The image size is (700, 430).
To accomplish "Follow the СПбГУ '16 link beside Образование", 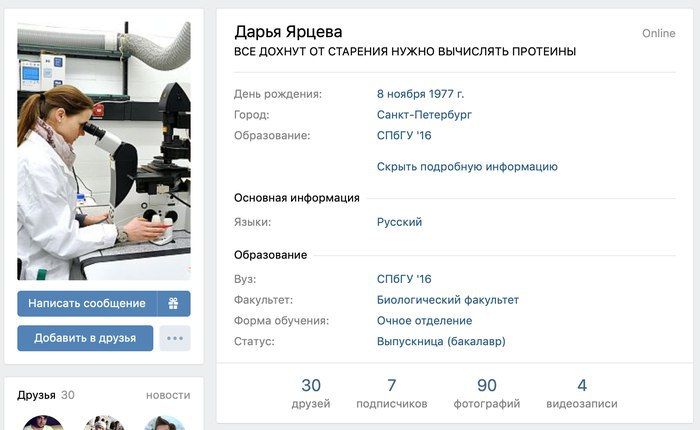I will pos(404,135).
